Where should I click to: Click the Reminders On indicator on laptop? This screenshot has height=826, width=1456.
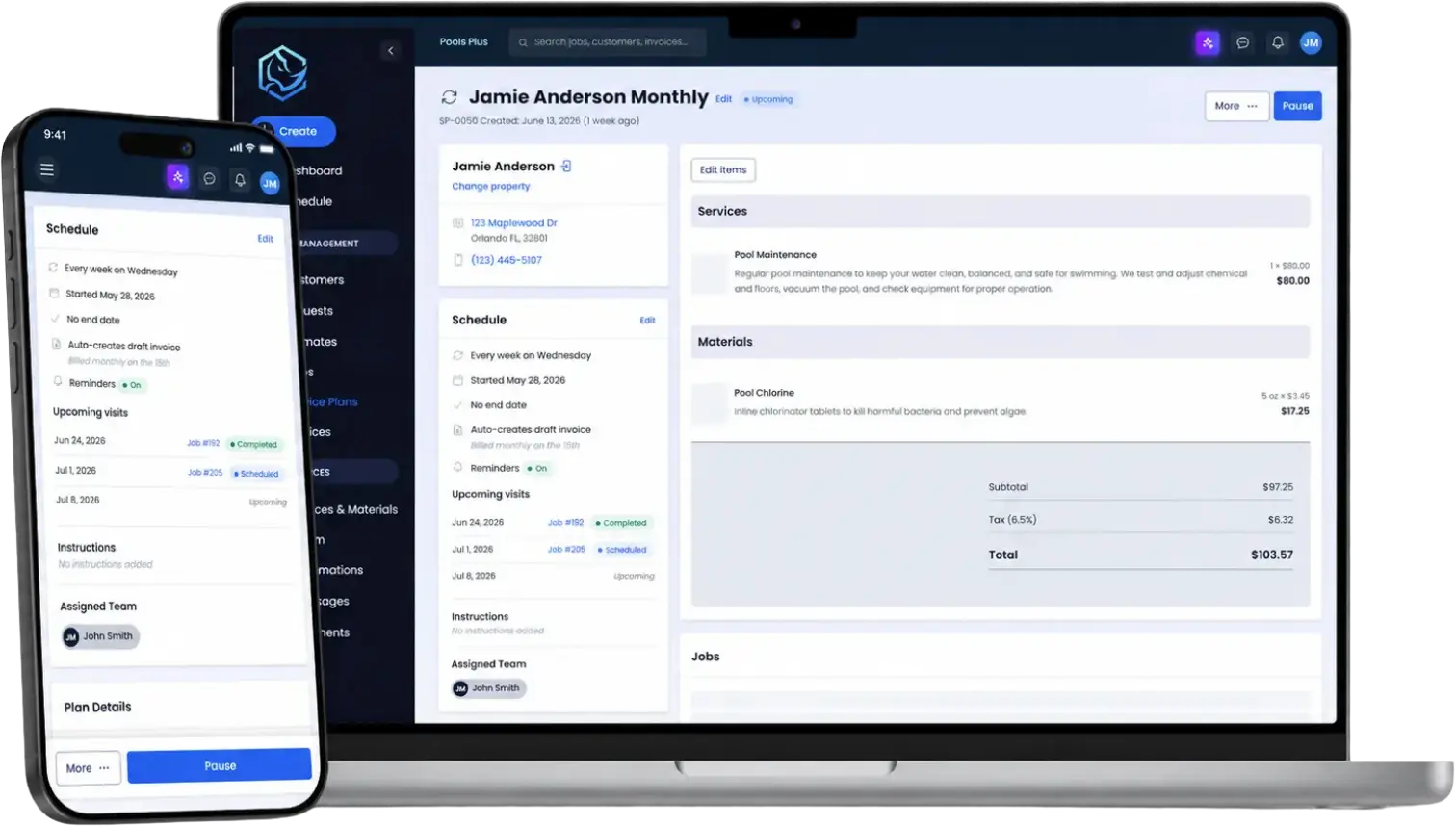537,469
